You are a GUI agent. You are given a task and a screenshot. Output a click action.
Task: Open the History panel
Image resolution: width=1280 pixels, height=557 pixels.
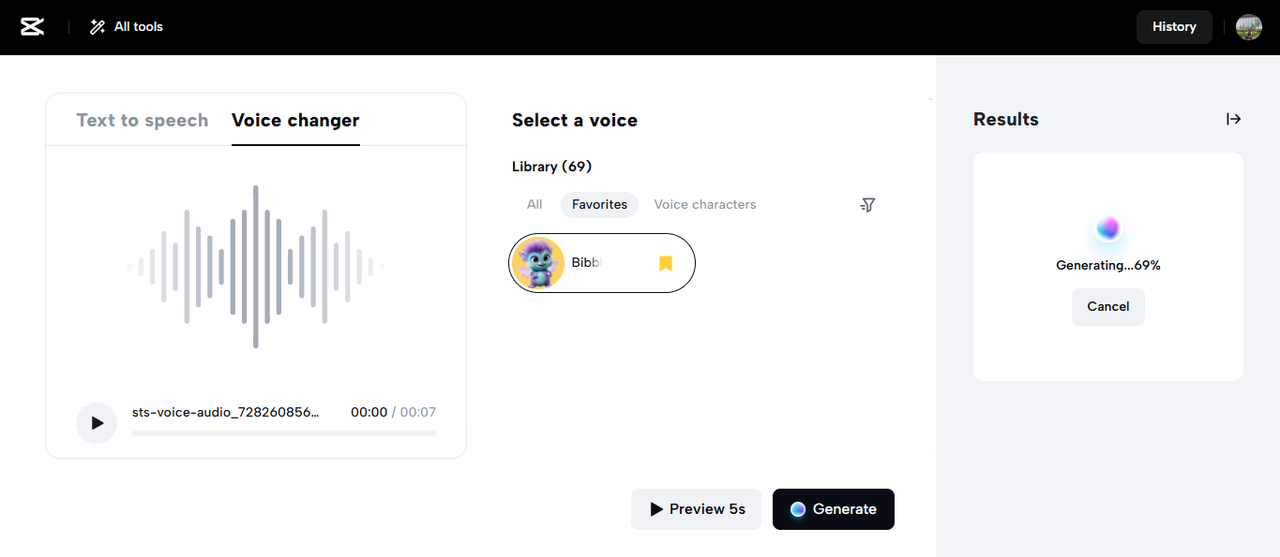pyautogui.click(x=1174, y=27)
